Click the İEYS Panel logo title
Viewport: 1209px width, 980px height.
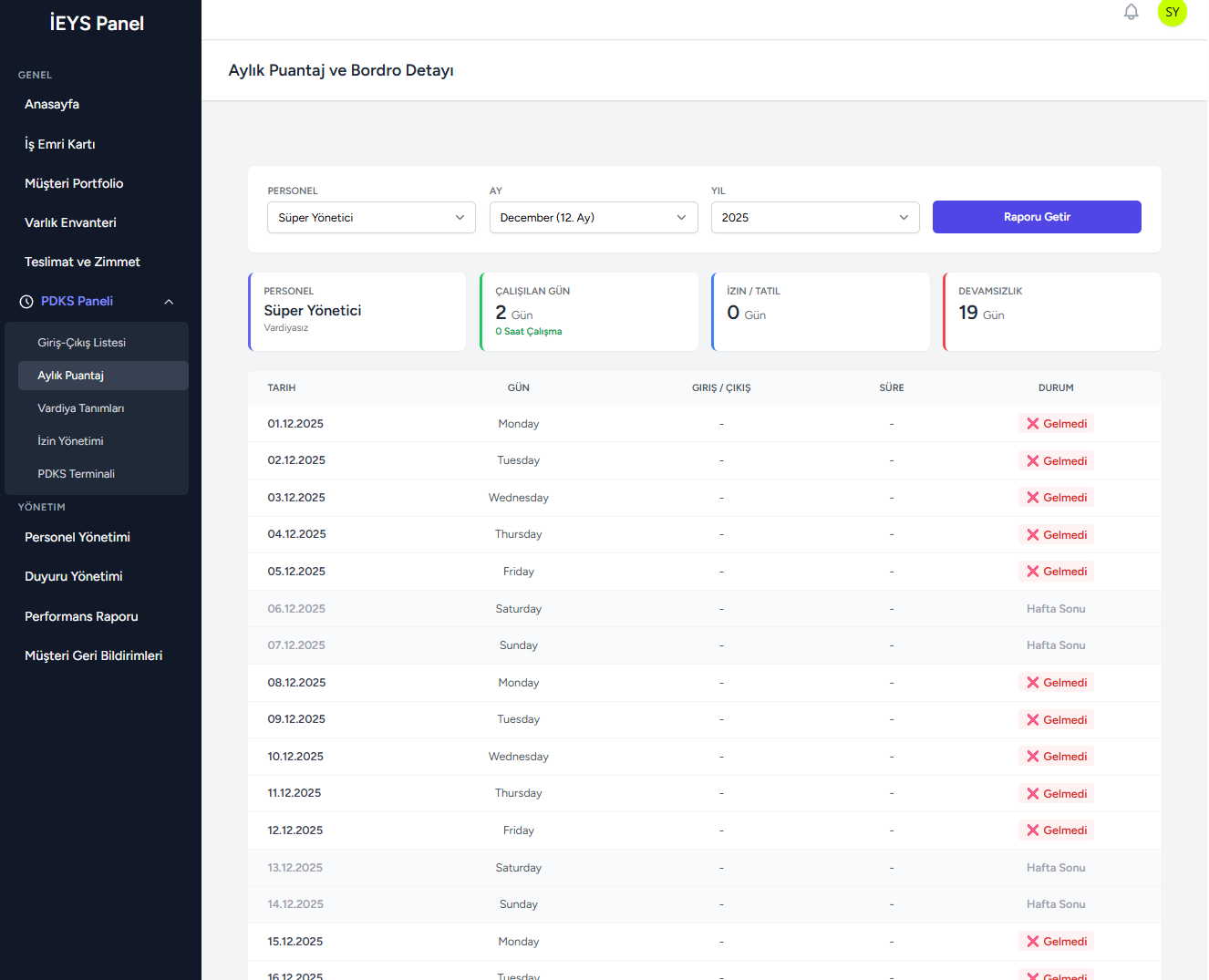(97, 24)
